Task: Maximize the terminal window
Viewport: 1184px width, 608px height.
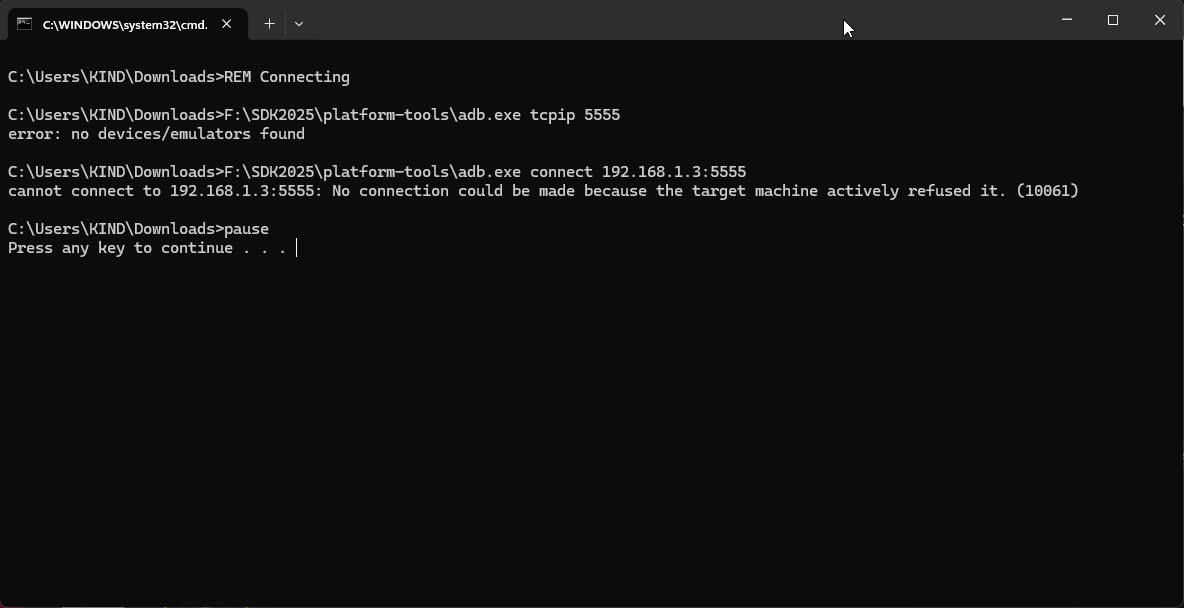Action: (x=1113, y=20)
